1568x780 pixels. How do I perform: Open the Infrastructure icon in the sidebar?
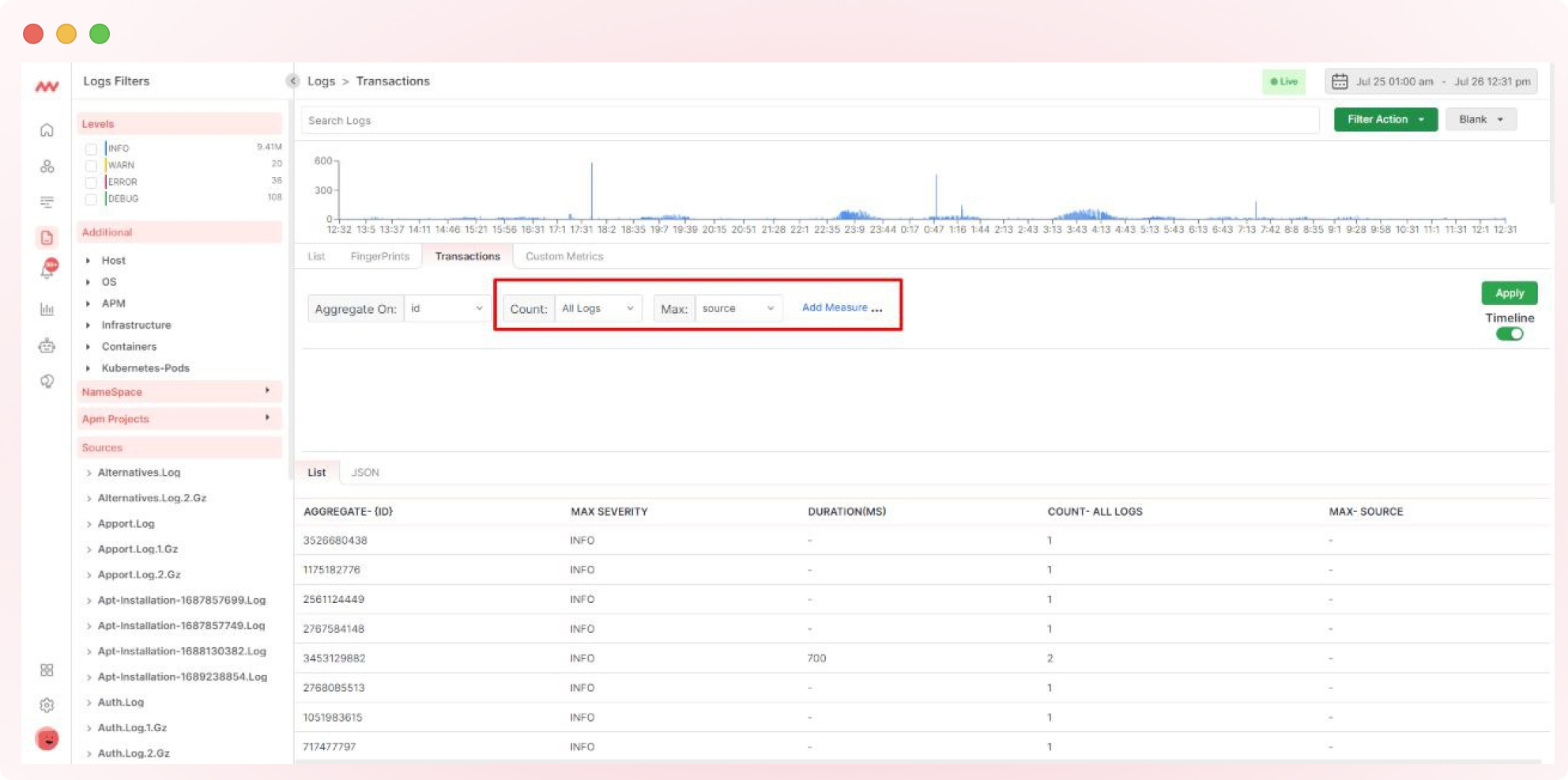pyautogui.click(x=47, y=166)
